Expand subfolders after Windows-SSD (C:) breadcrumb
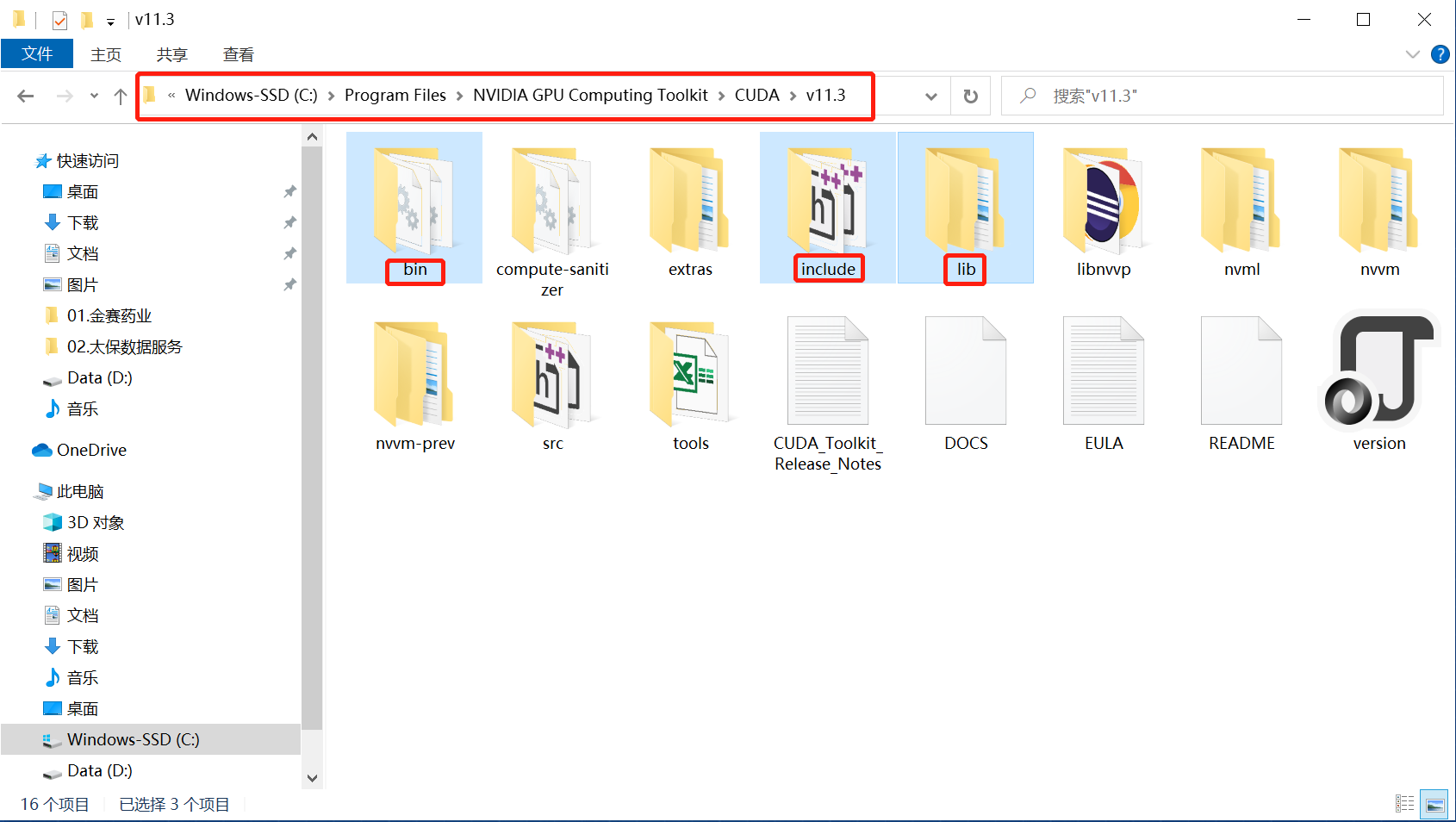1456x822 pixels. [332, 96]
